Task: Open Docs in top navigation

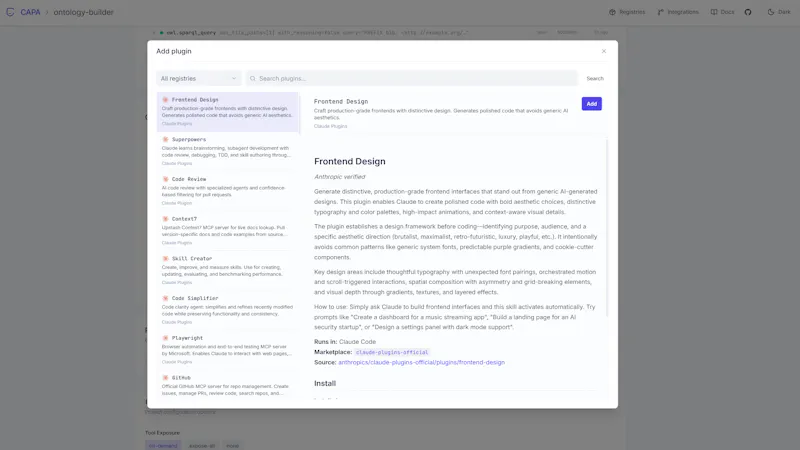Action: pos(722,12)
